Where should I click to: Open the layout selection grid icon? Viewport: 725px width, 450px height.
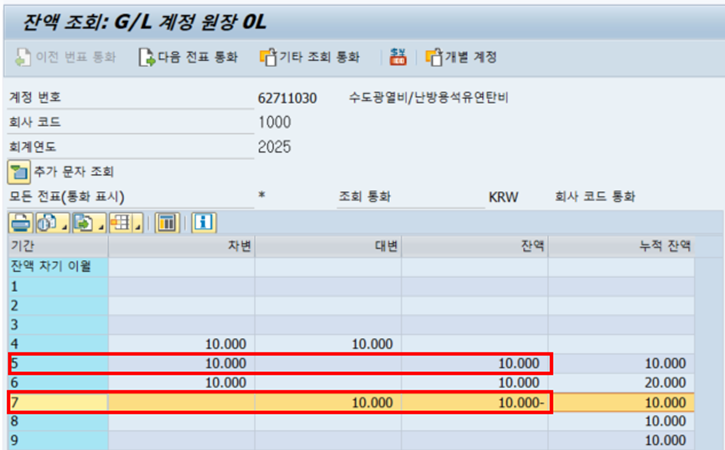coord(121,223)
